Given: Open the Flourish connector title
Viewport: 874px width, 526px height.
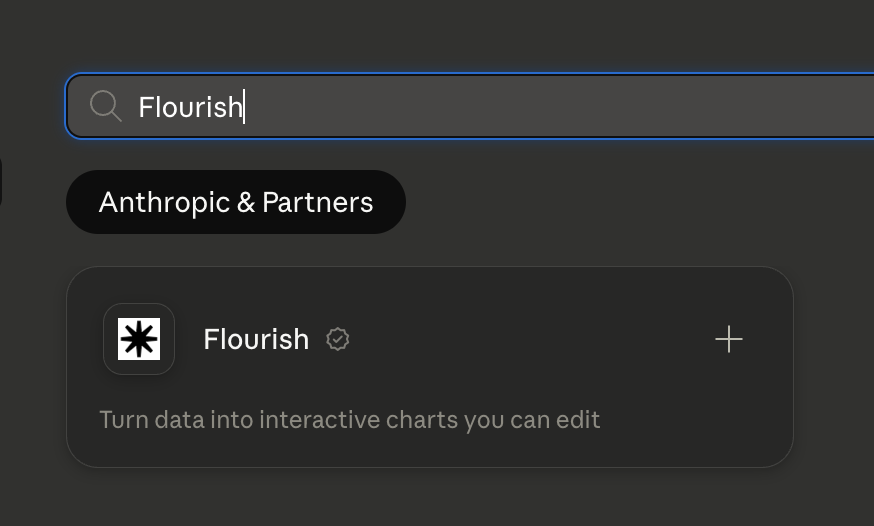Looking at the screenshot, I should pyautogui.click(x=256, y=339).
